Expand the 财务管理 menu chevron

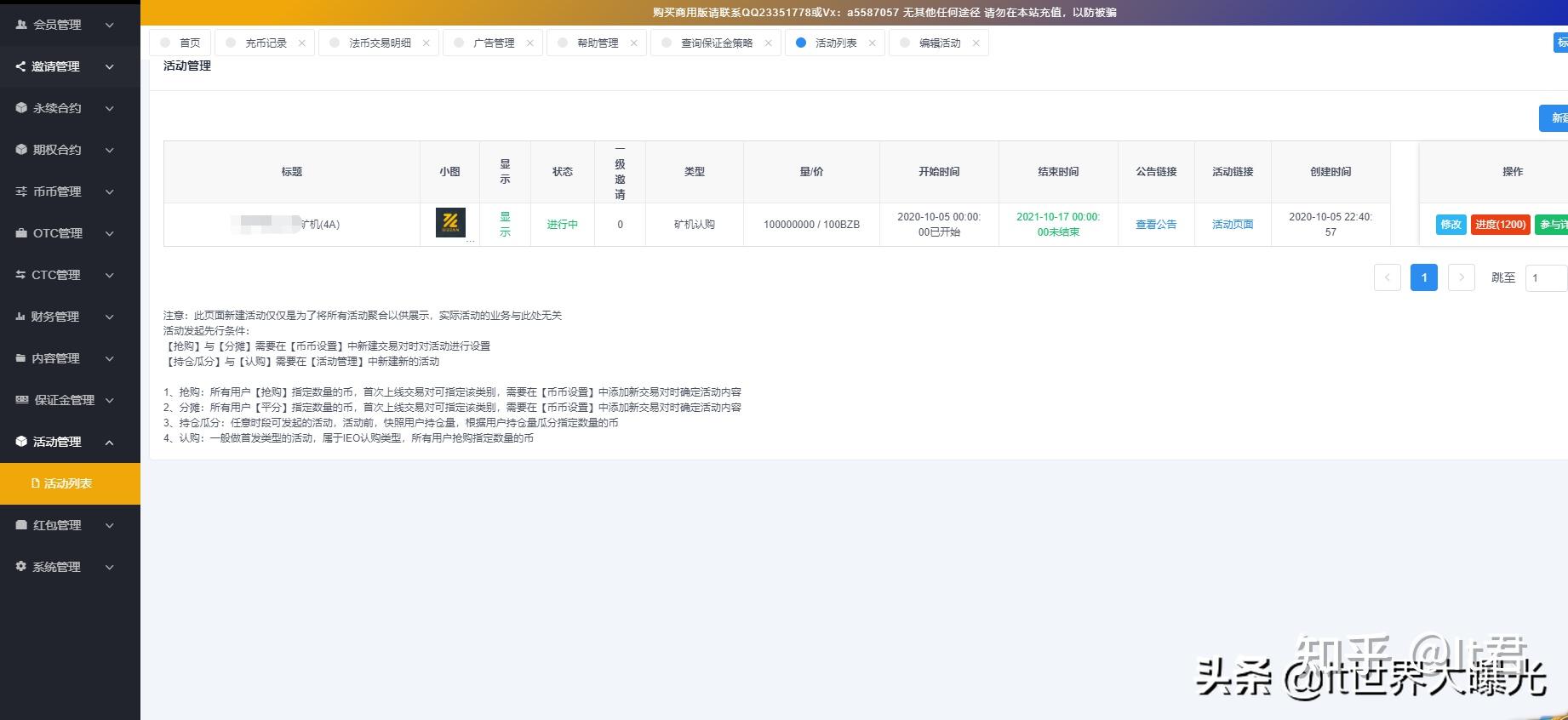pos(109,317)
